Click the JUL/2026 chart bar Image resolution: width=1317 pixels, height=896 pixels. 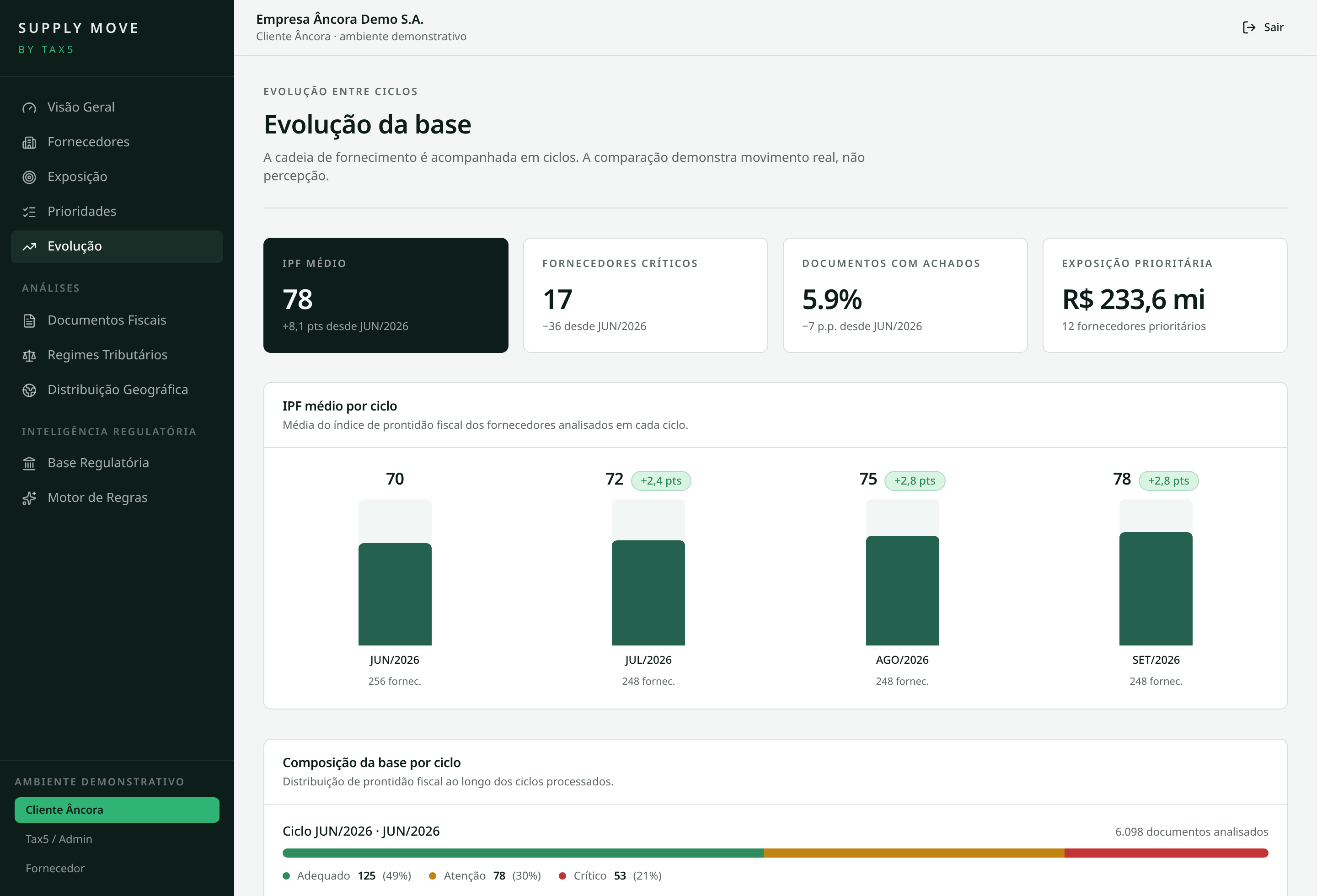(x=648, y=592)
